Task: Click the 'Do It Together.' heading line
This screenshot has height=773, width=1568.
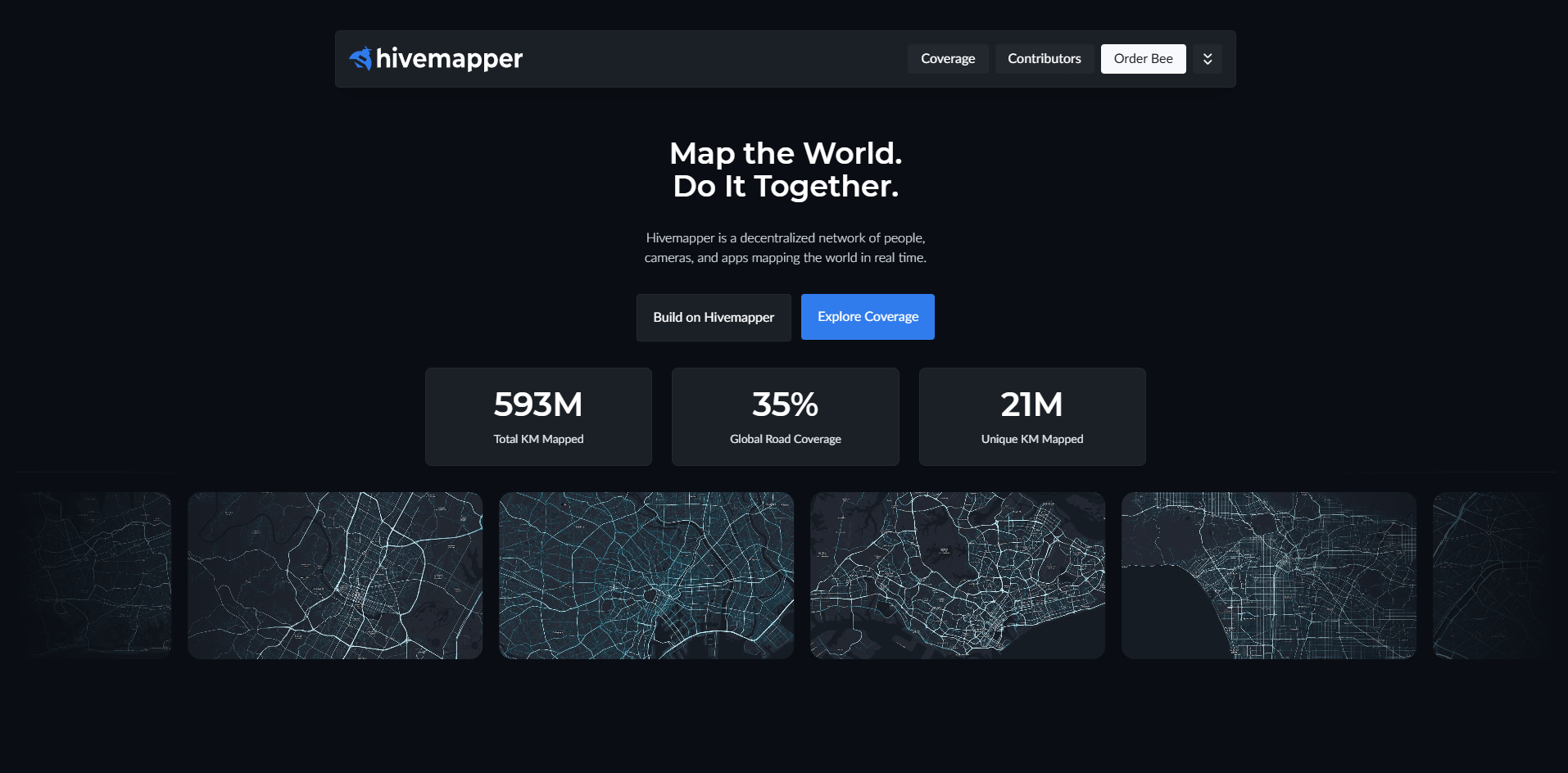Action: 785,187
